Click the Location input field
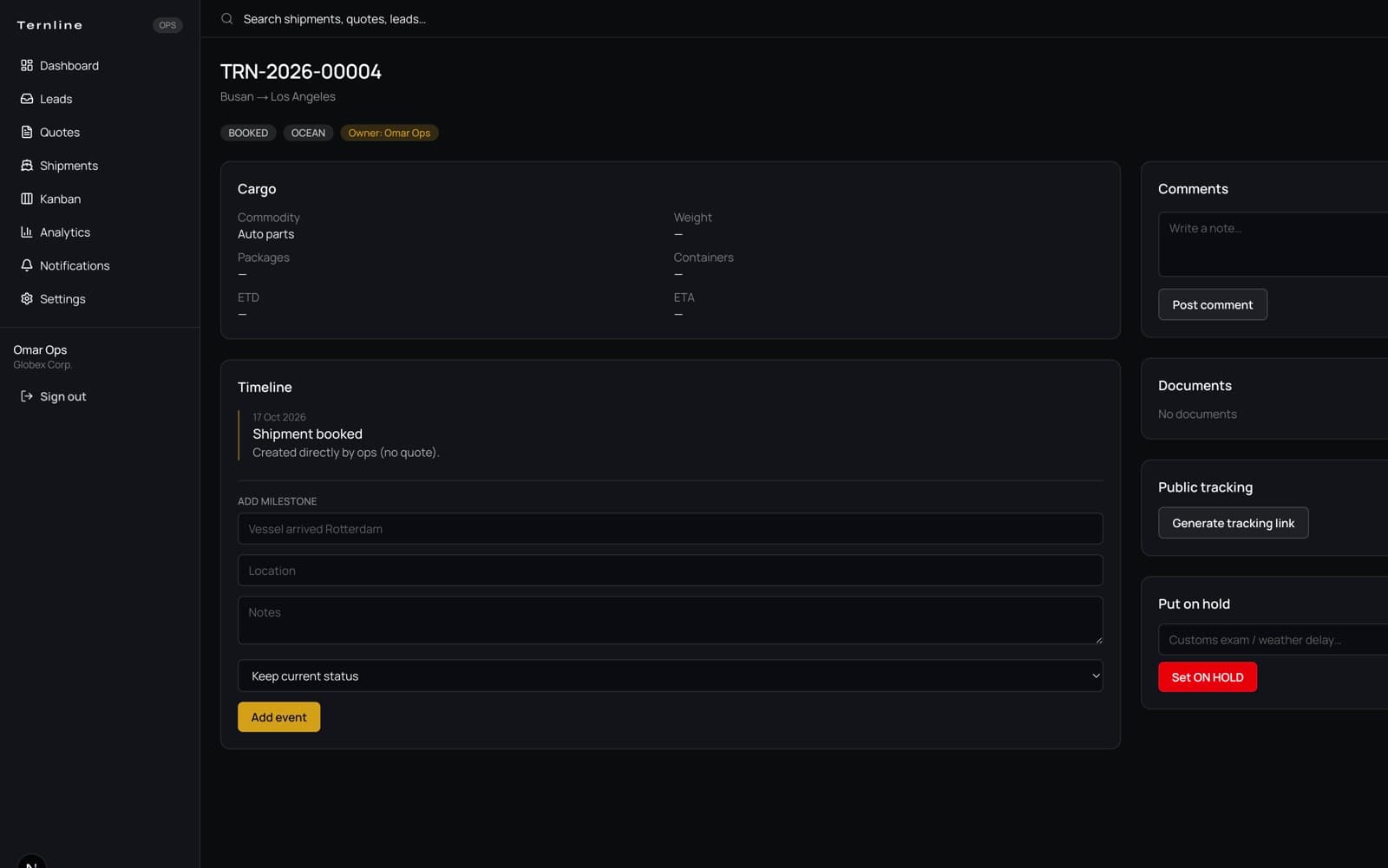1388x868 pixels. tap(670, 571)
